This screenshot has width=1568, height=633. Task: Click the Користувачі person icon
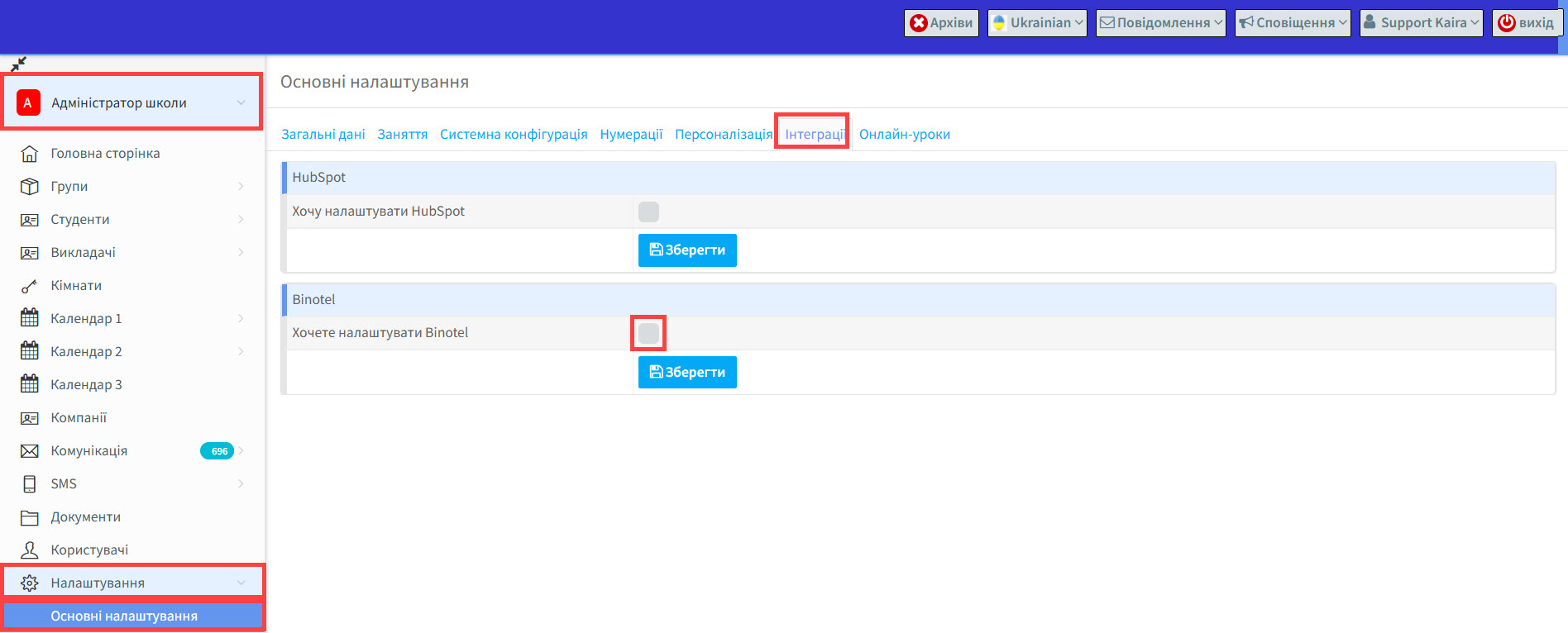30,550
